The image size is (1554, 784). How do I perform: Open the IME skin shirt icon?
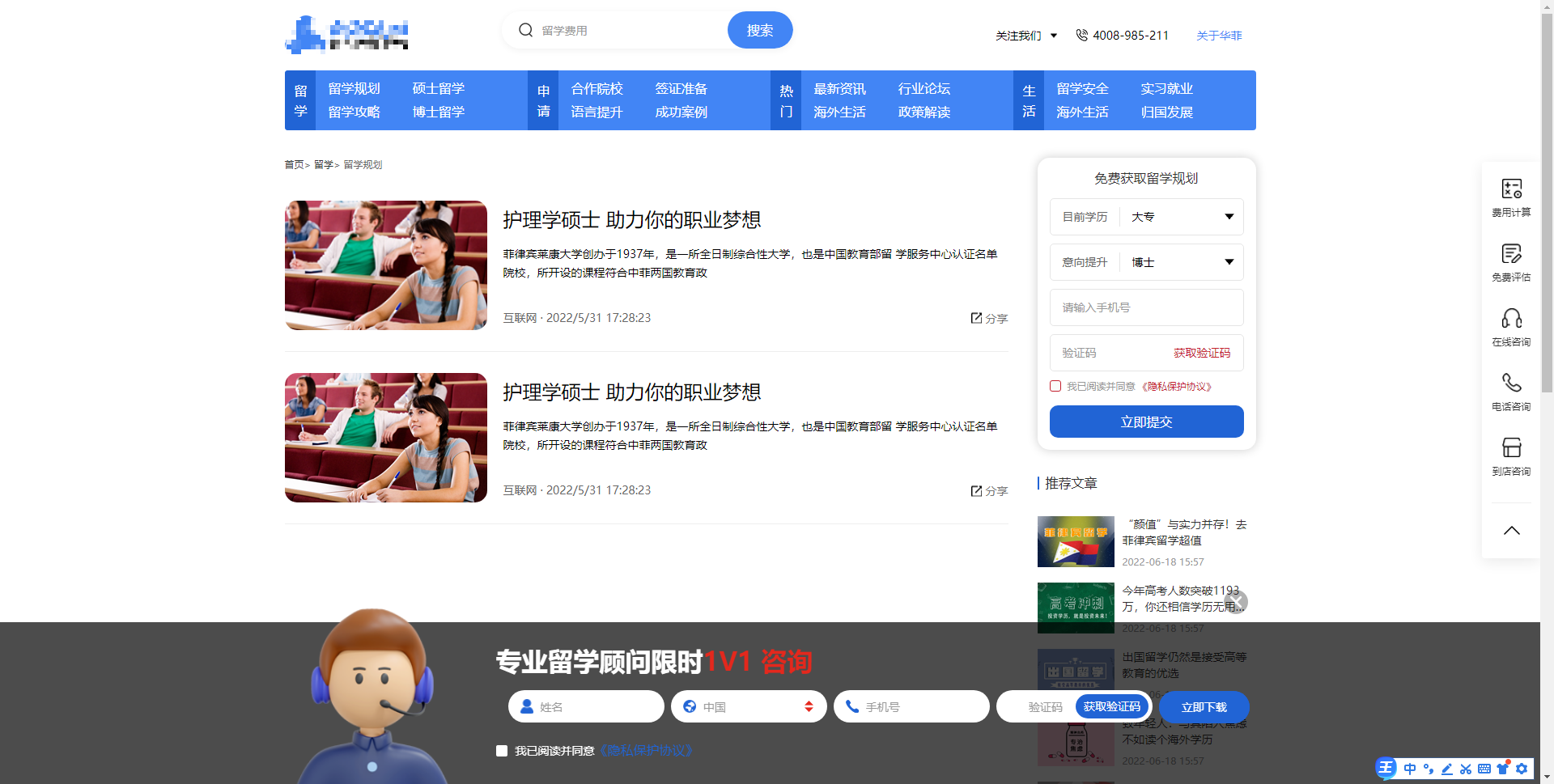[1503, 769]
